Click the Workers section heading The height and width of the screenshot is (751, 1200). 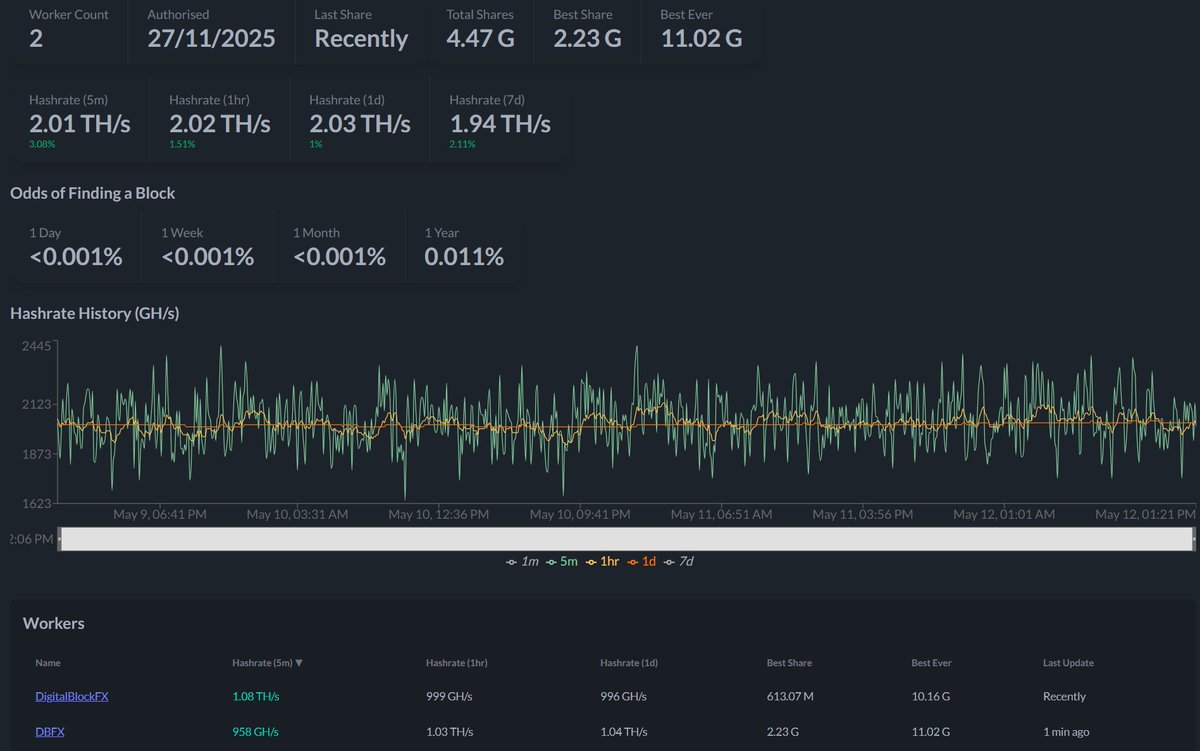[x=54, y=623]
